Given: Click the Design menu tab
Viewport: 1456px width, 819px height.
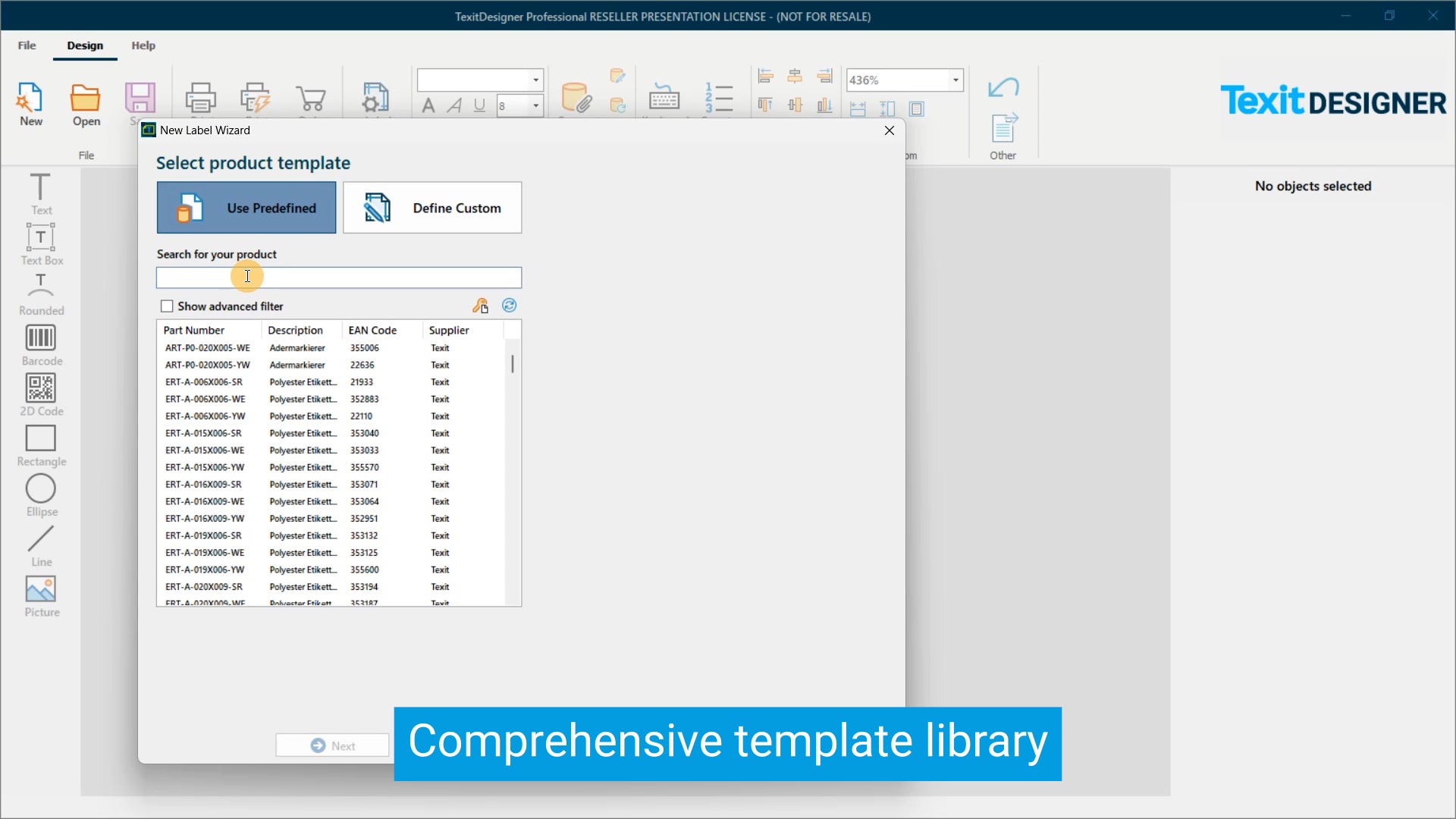Looking at the screenshot, I should click(x=86, y=45).
